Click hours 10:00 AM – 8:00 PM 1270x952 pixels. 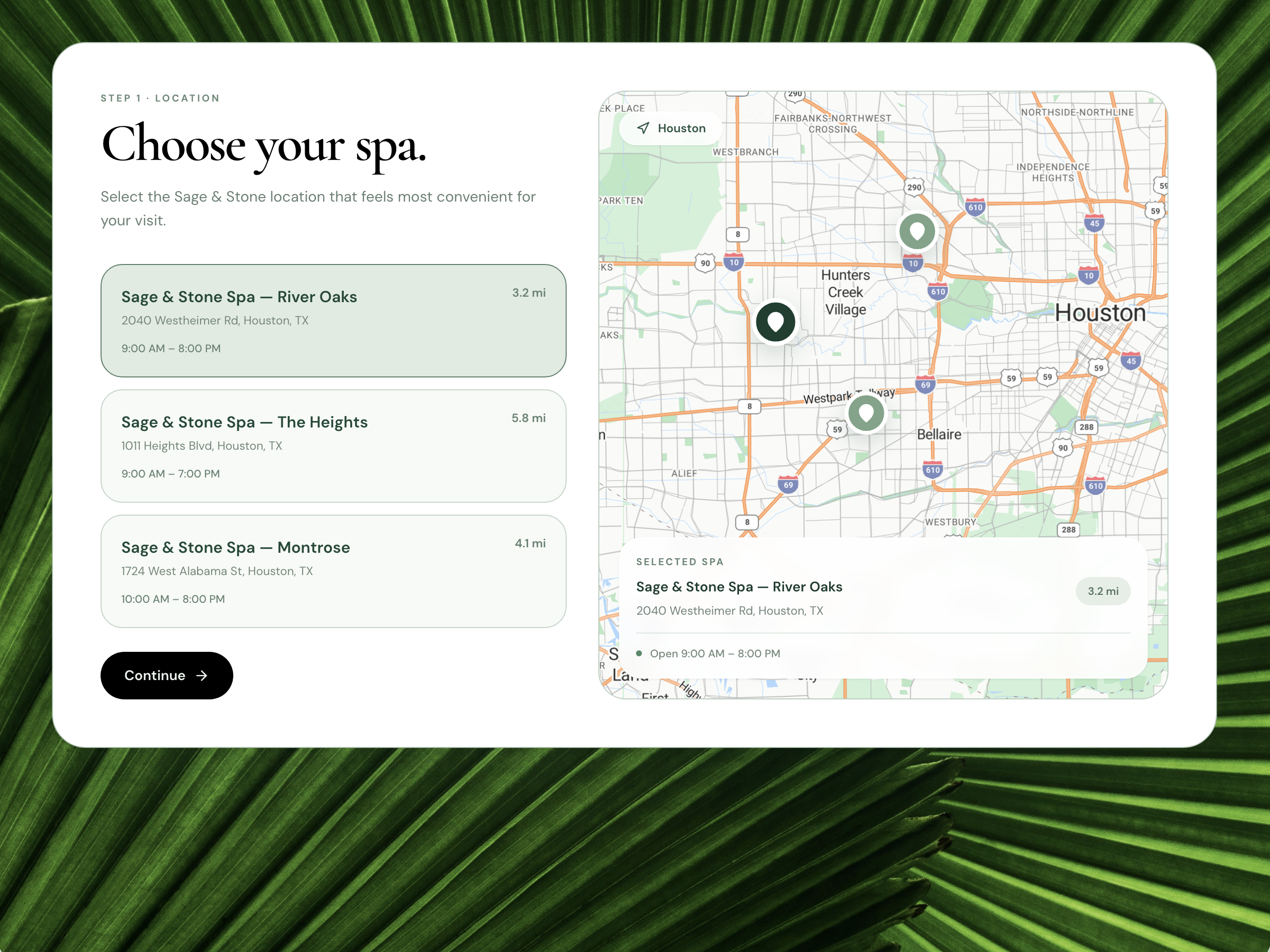coord(173,599)
